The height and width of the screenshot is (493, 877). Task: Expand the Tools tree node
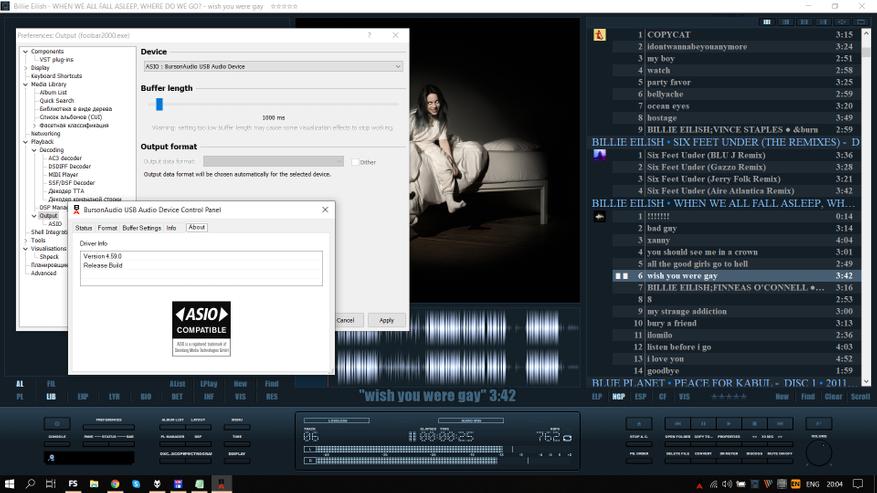point(25,240)
